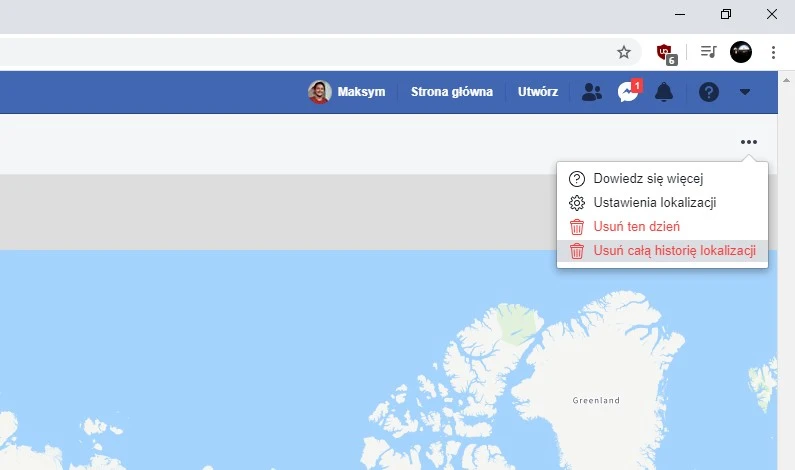The width and height of the screenshot is (795, 470).
Task: Expand the account dropdown arrow
Action: click(744, 92)
